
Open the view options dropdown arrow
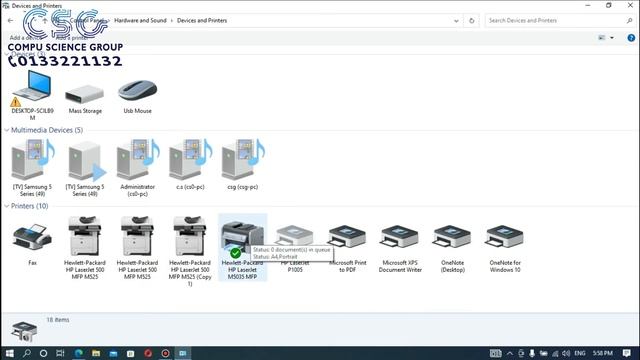point(612,38)
